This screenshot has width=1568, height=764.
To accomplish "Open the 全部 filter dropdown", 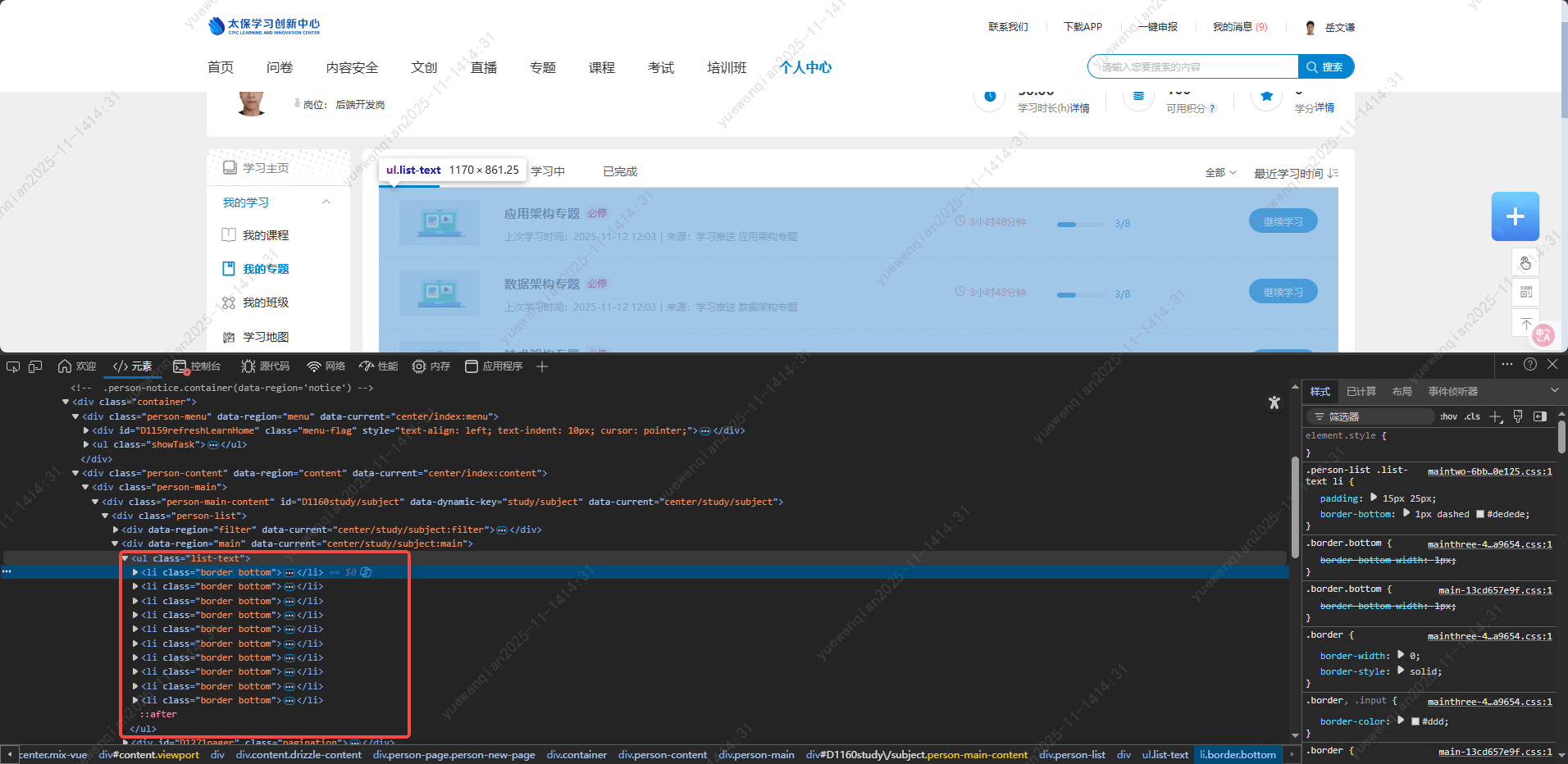I will click(1220, 172).
